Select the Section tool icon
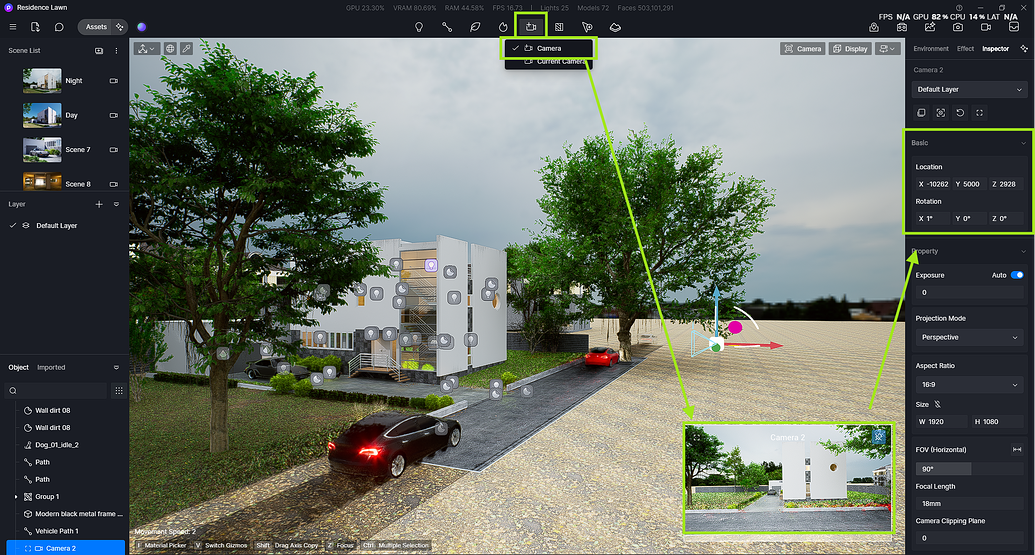This screenshot has width=1035, height=555. click(x=559, y=27)
